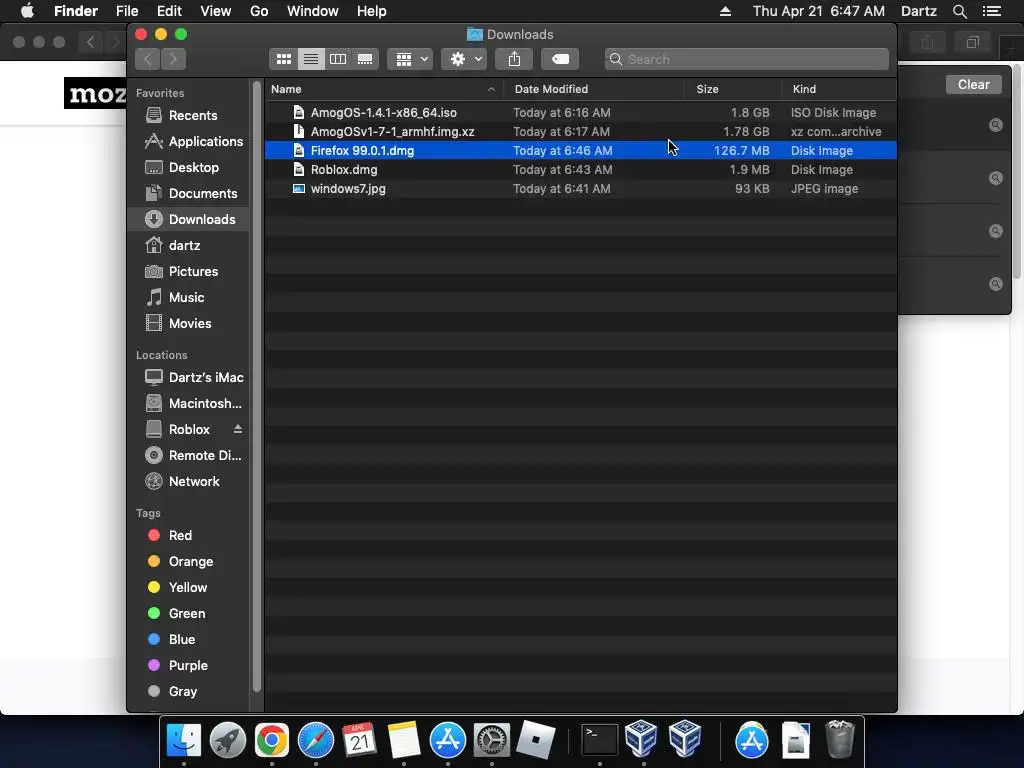Image resolution: width=1024 pixels, height=768 pixels.
Task: Open the gear Action menu
Action: tap(464, 59)
